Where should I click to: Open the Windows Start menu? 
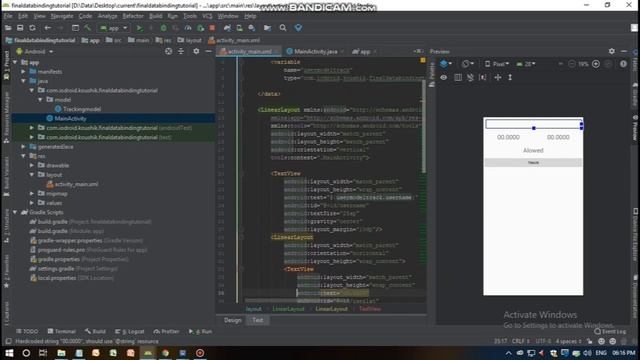9,353
